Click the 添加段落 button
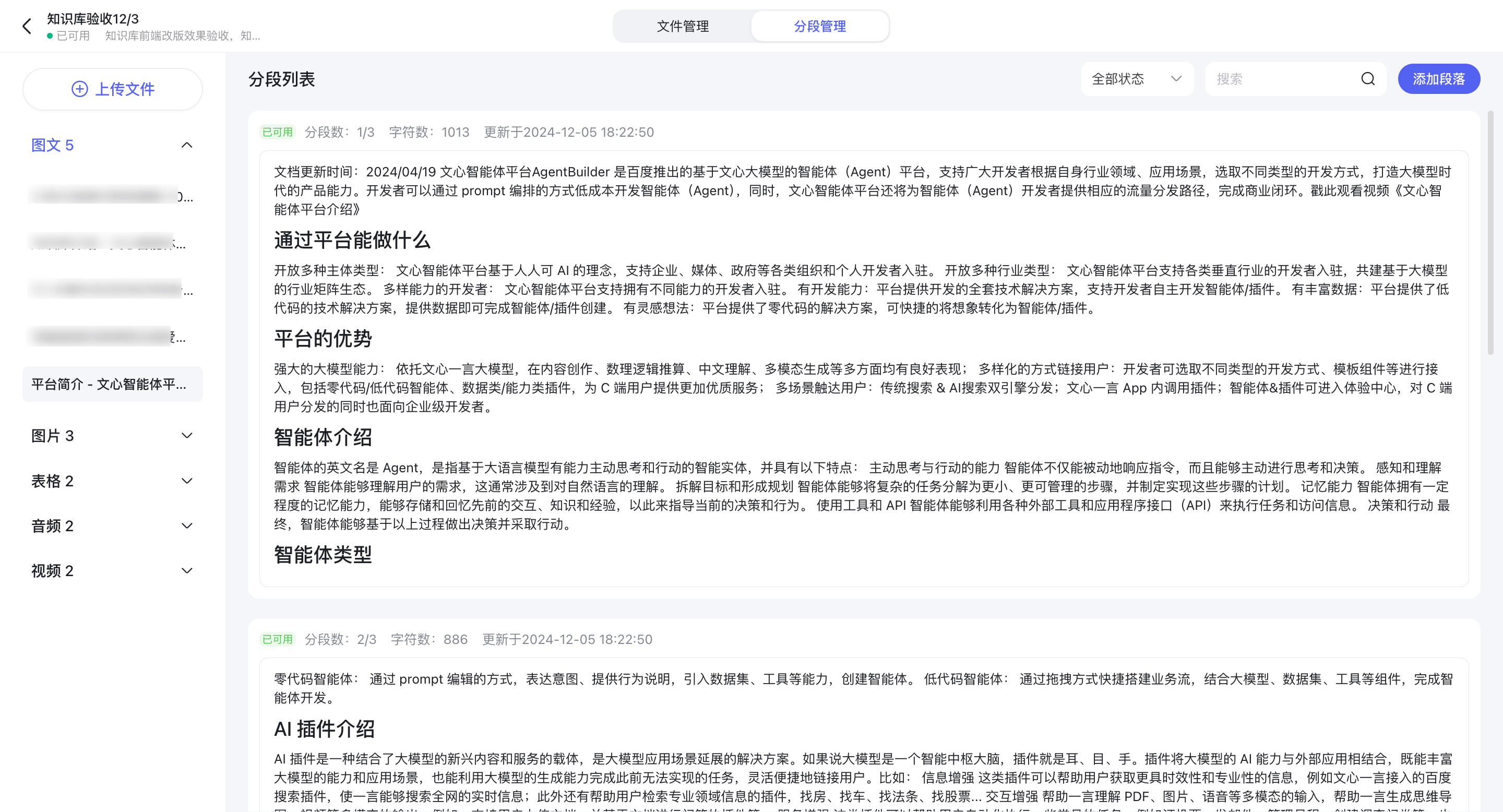 tap(1438, 79)
